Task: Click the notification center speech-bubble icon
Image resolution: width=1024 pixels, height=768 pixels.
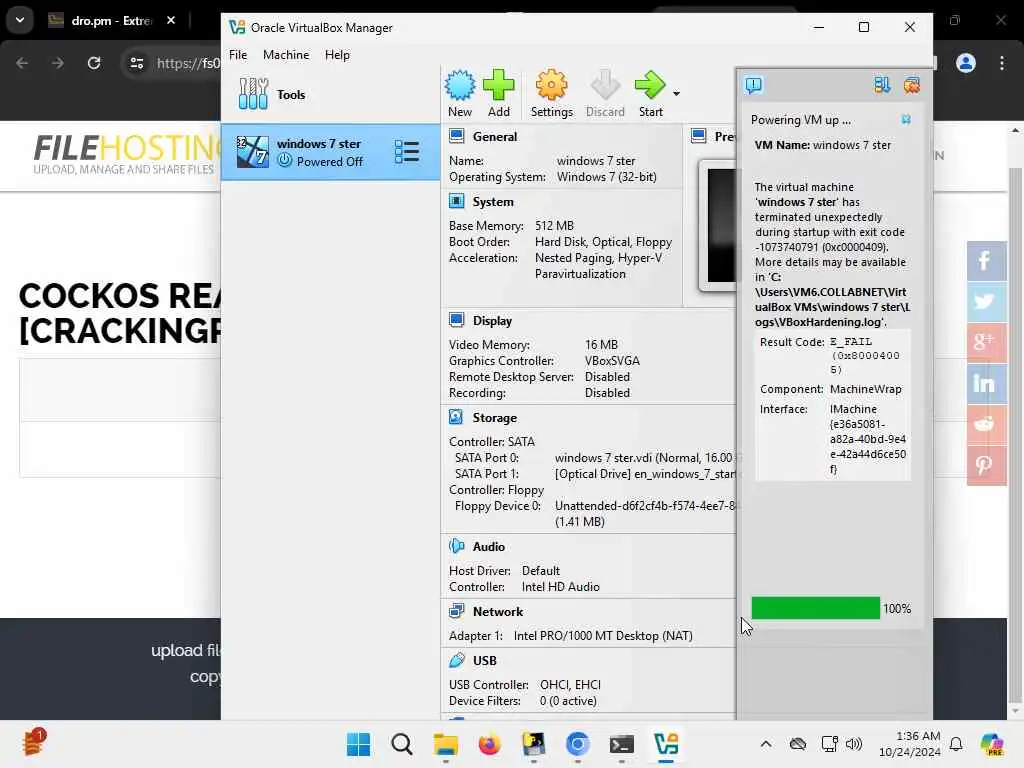Action: [753, 85]
